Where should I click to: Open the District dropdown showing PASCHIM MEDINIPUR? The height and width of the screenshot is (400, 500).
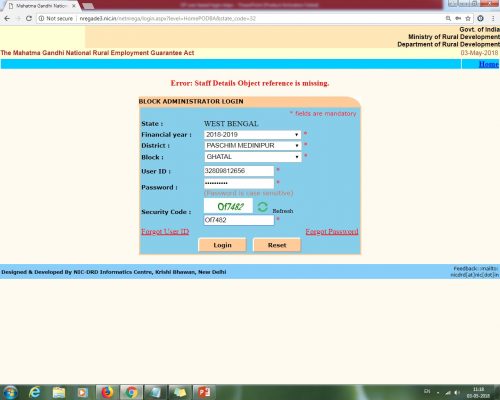click(x=252, y=146)
